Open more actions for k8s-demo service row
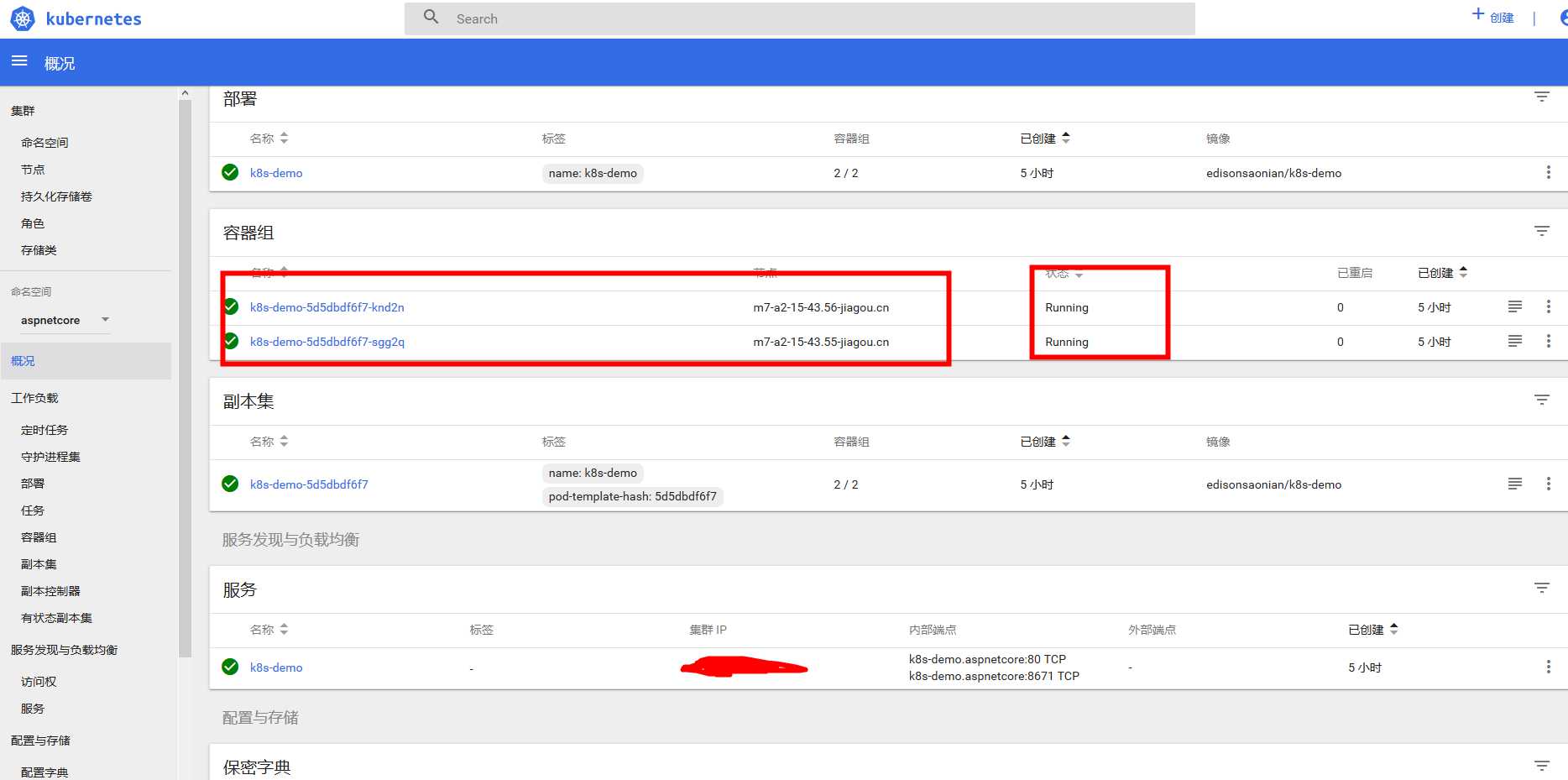1568x780 pixels. 1548,667
